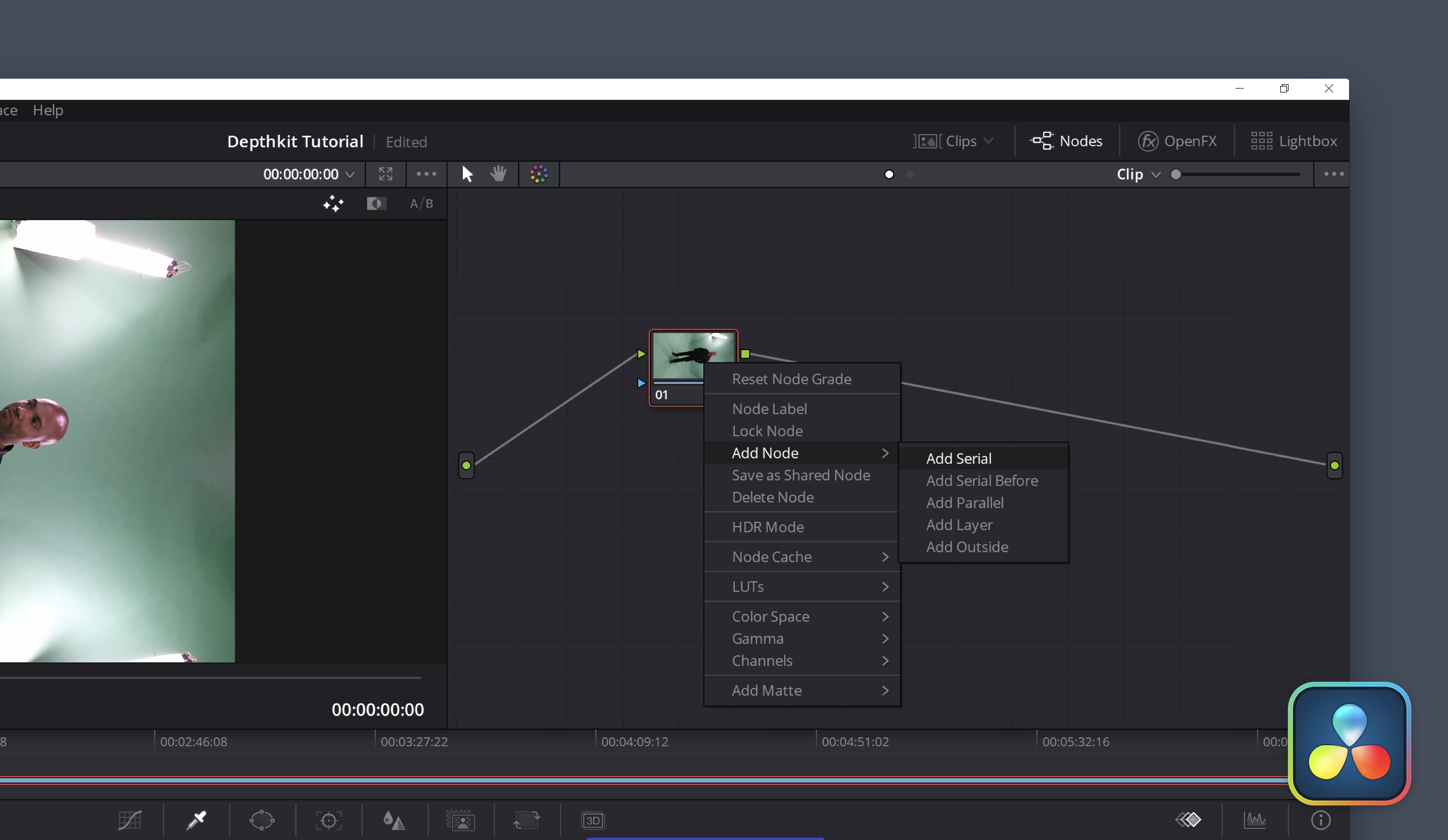Viewport: 1448px width, 840px height.
Task: Open the OpenFX panel
Action: (1177, 141)
